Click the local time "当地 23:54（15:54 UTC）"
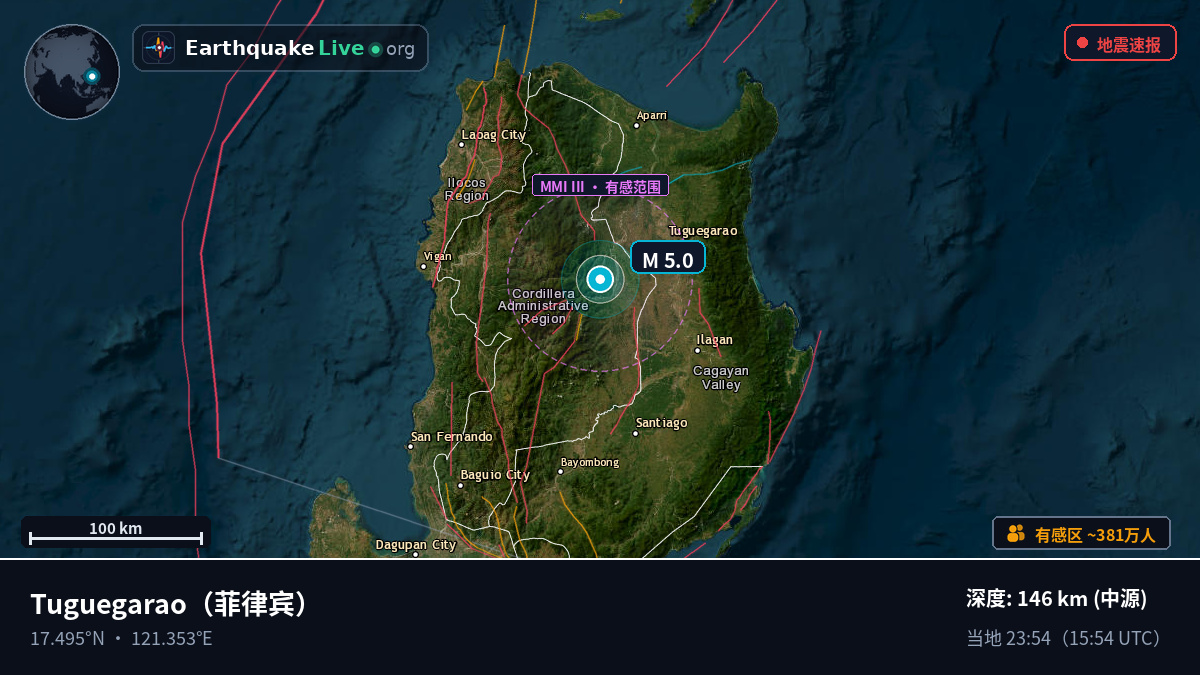 coord(1066,638)
